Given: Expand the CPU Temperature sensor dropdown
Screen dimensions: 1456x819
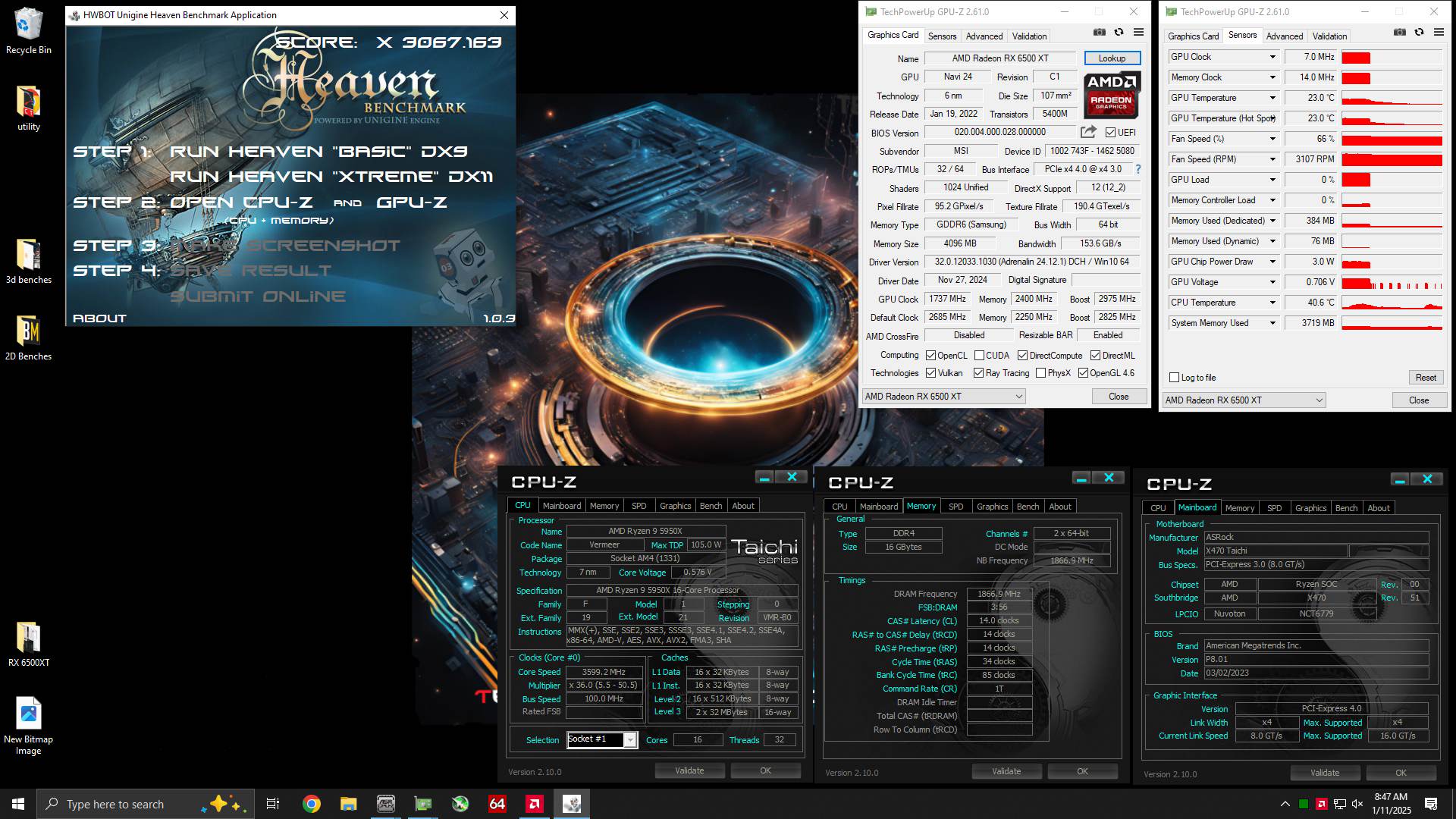Looking at the screenshot, I should click(1272, 303).
